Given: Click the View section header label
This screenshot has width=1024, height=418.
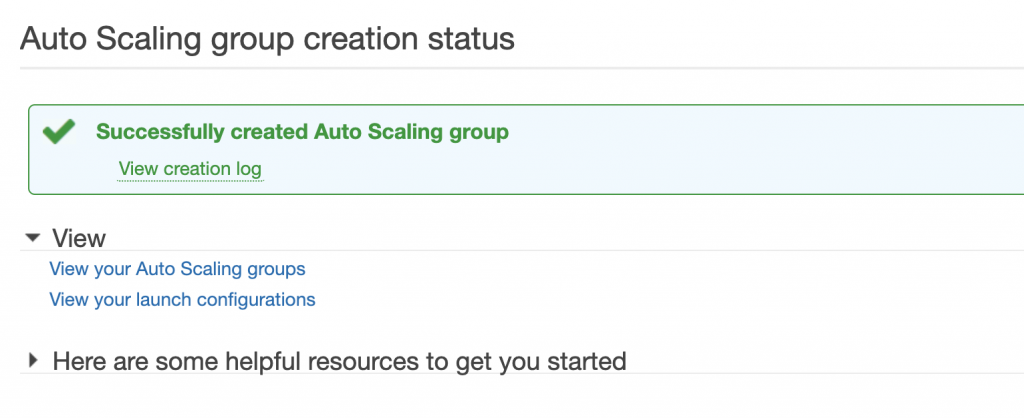Looking at the screenshot, I should click(x=78, y=238).
